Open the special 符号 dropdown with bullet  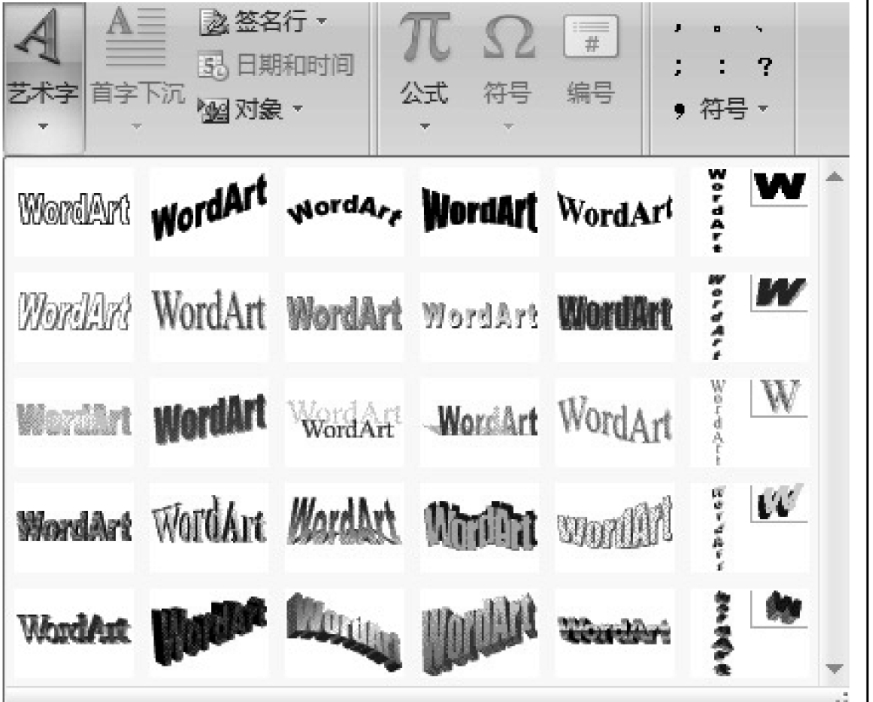click(721, 109)
